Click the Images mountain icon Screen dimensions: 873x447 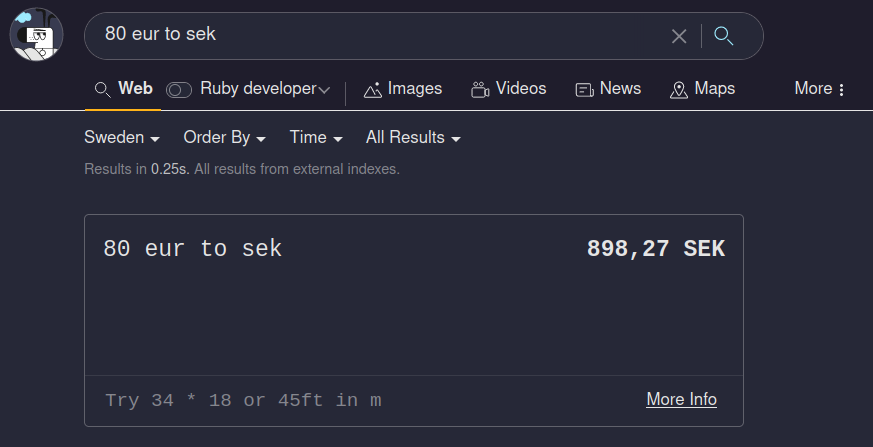coord(373,89)
